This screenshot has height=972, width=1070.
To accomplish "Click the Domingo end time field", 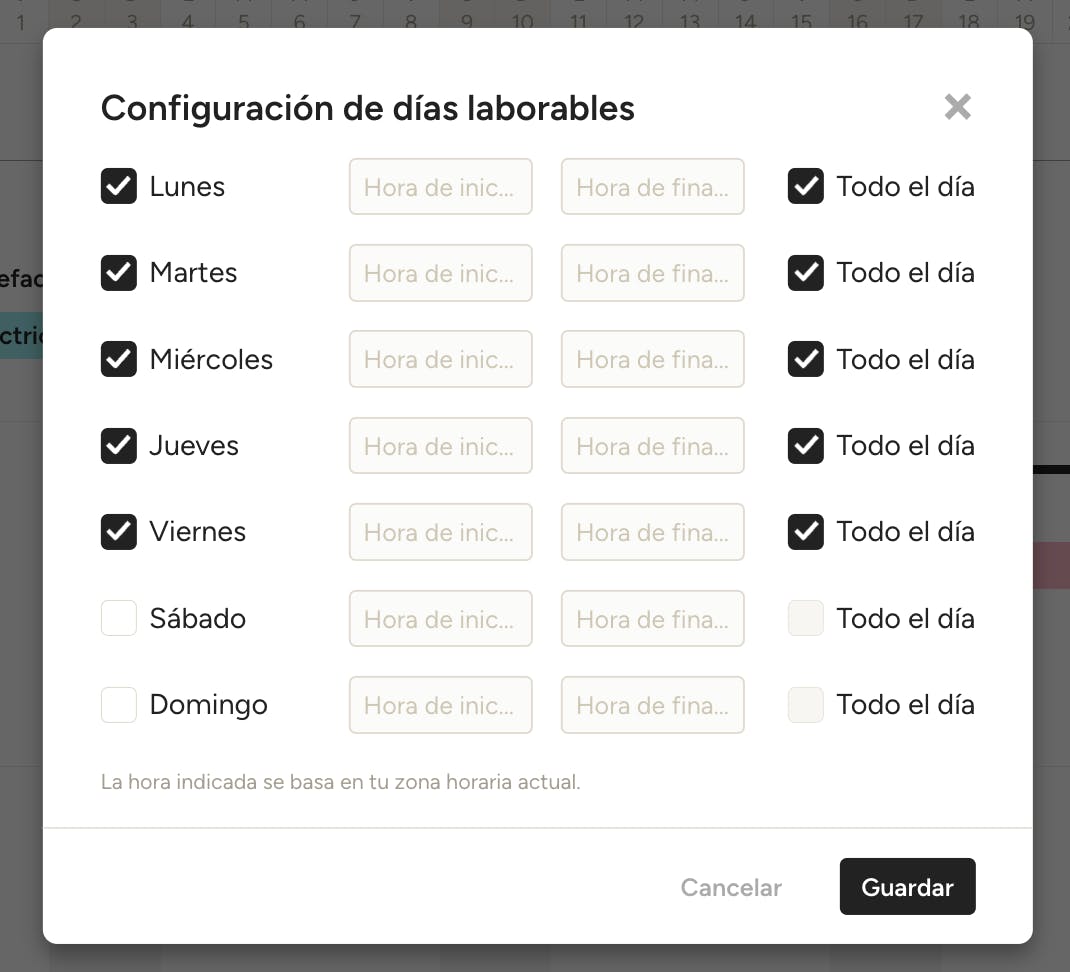I will click(652, 704).
